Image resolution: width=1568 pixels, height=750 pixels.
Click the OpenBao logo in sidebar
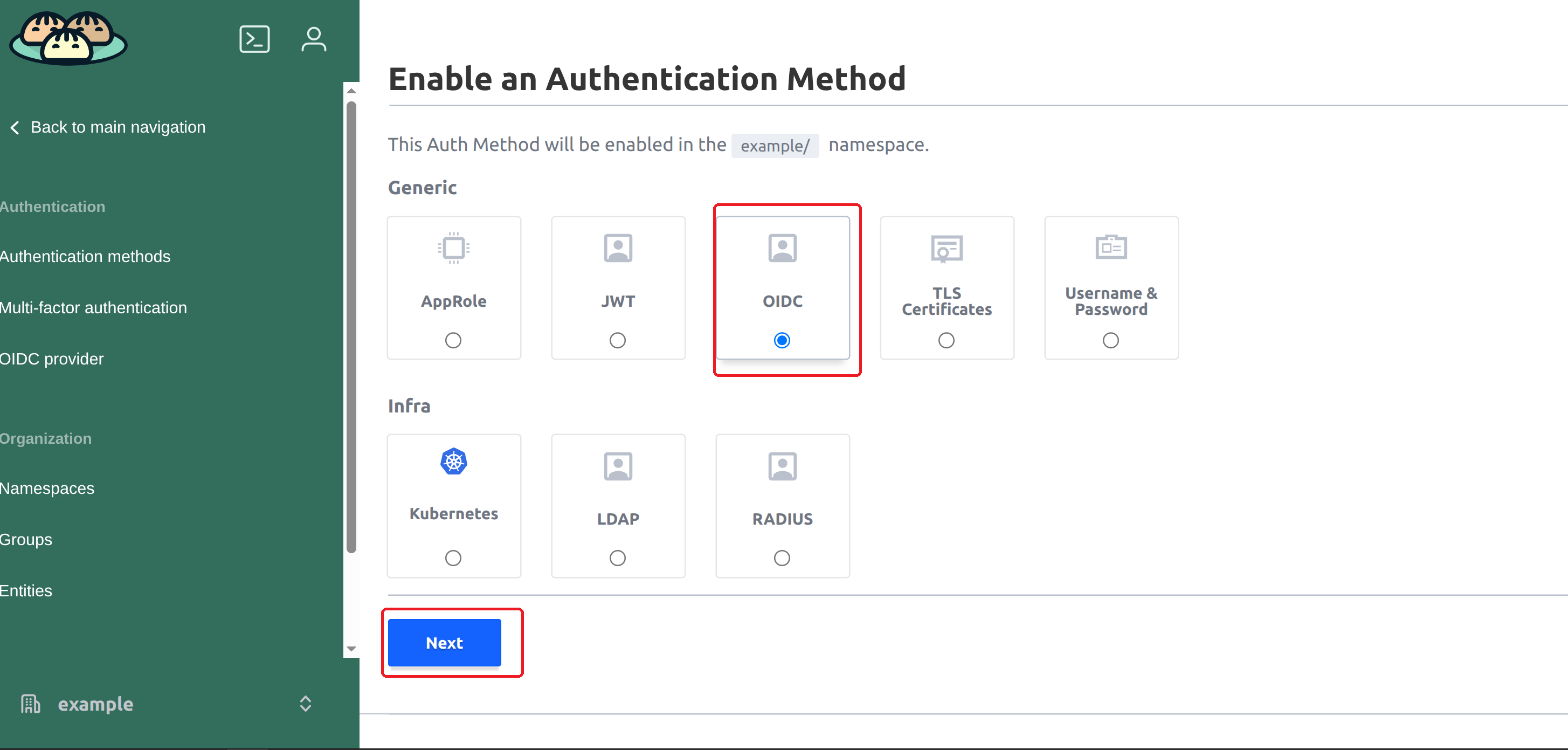tap(68, 38)
